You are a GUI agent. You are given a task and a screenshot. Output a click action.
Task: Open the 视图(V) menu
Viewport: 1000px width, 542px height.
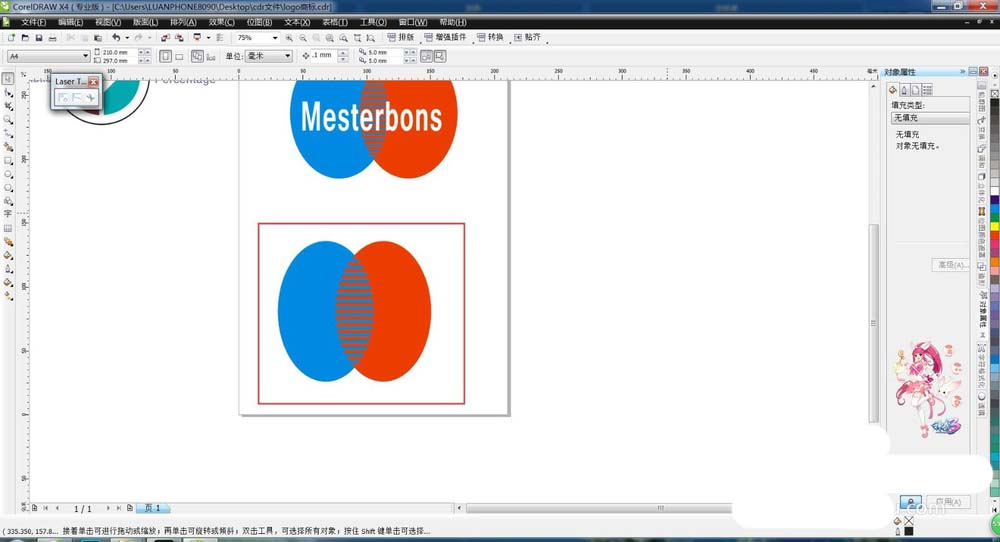pyautogui.click(x=108, y=22)
